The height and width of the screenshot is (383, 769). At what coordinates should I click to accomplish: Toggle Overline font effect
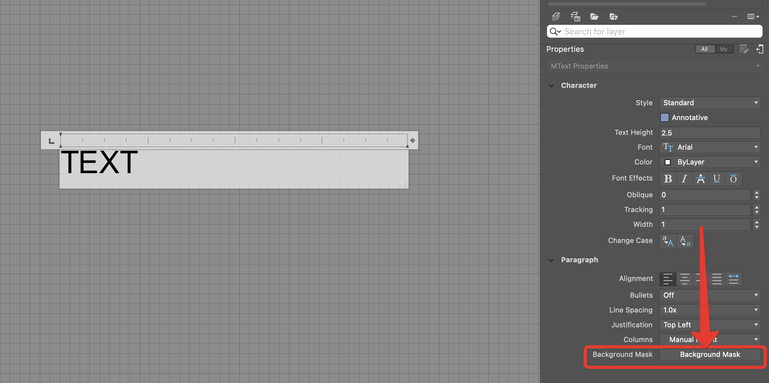point(733,179)
